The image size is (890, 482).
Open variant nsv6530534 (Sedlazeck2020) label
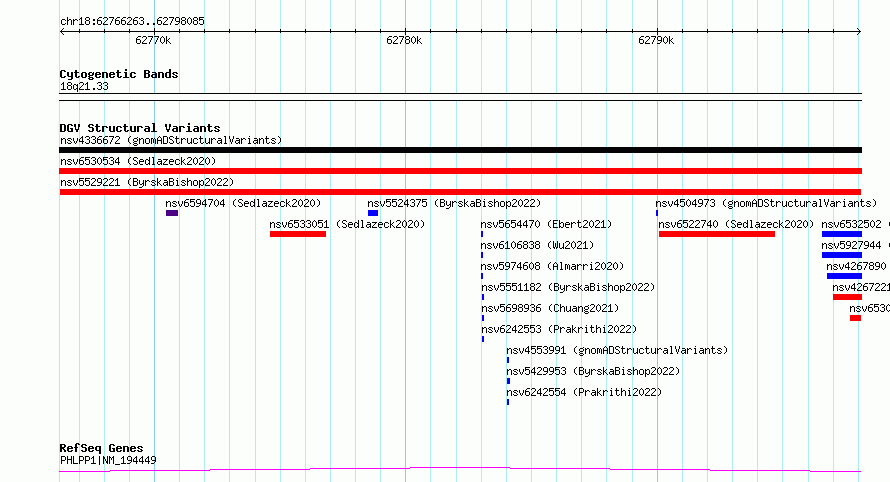click(138, 161)
